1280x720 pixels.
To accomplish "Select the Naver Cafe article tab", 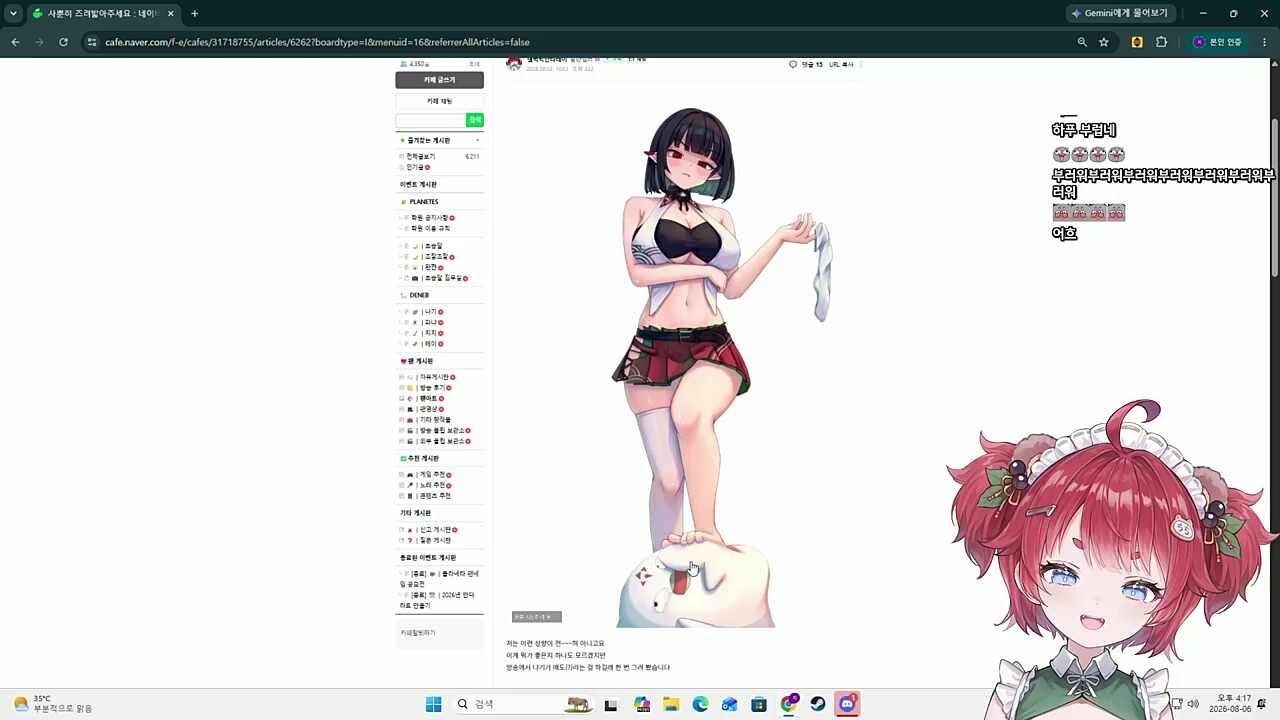I will pos(102,13).
